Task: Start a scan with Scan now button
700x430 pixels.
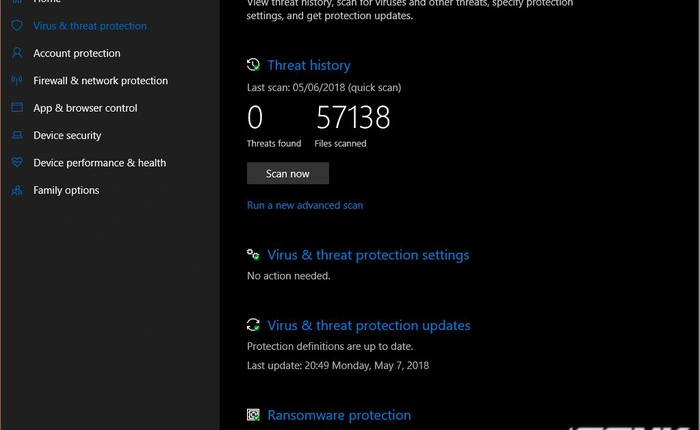Action: tap(288, 173)
